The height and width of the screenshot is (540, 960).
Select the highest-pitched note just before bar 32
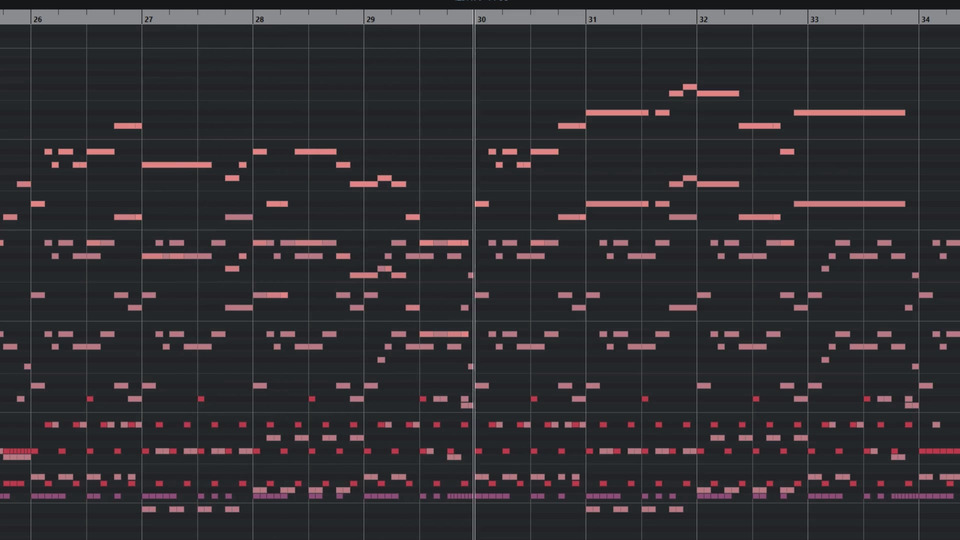[689, 87]
